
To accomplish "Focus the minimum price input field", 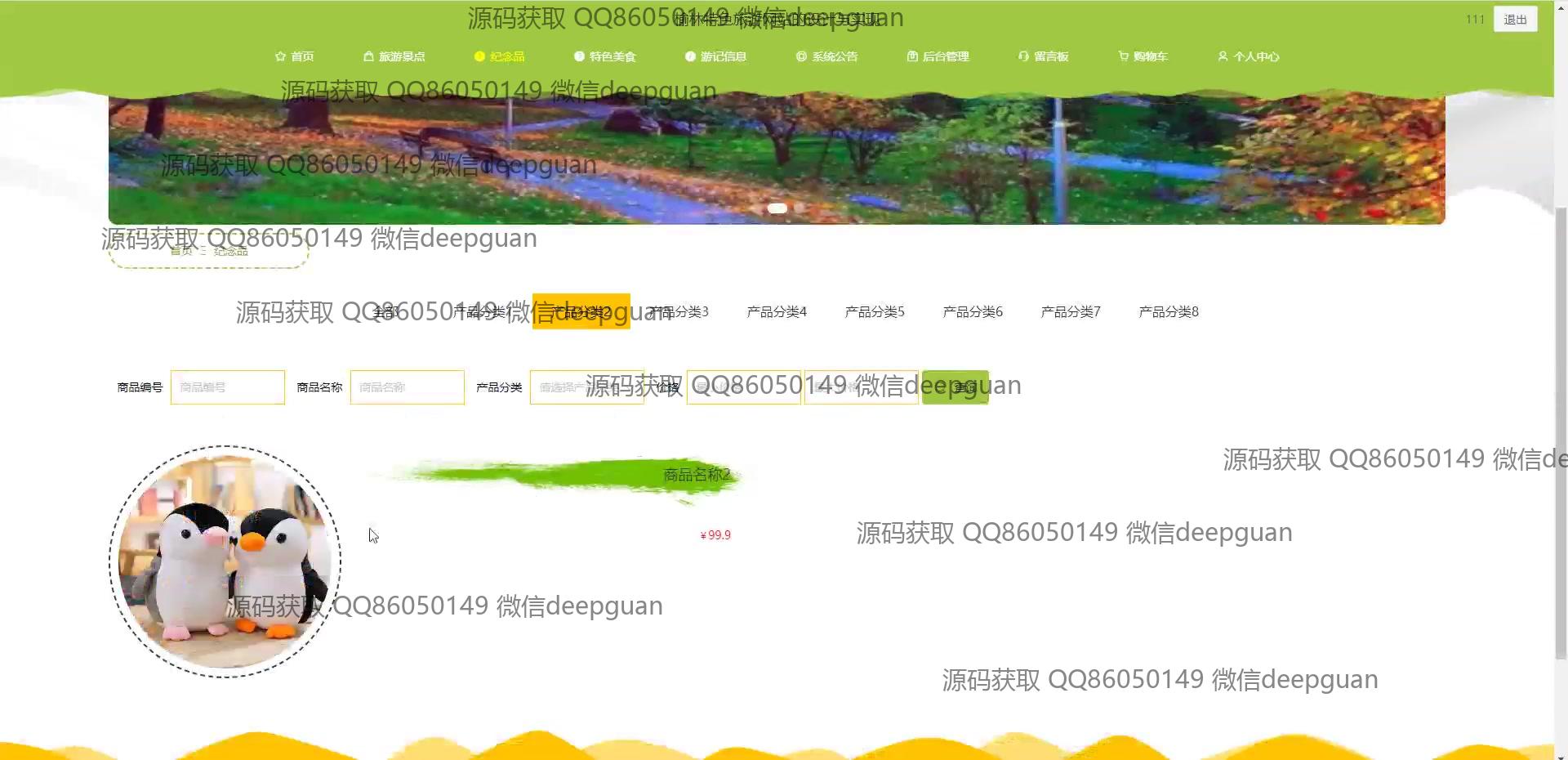I will coord(744,387).
